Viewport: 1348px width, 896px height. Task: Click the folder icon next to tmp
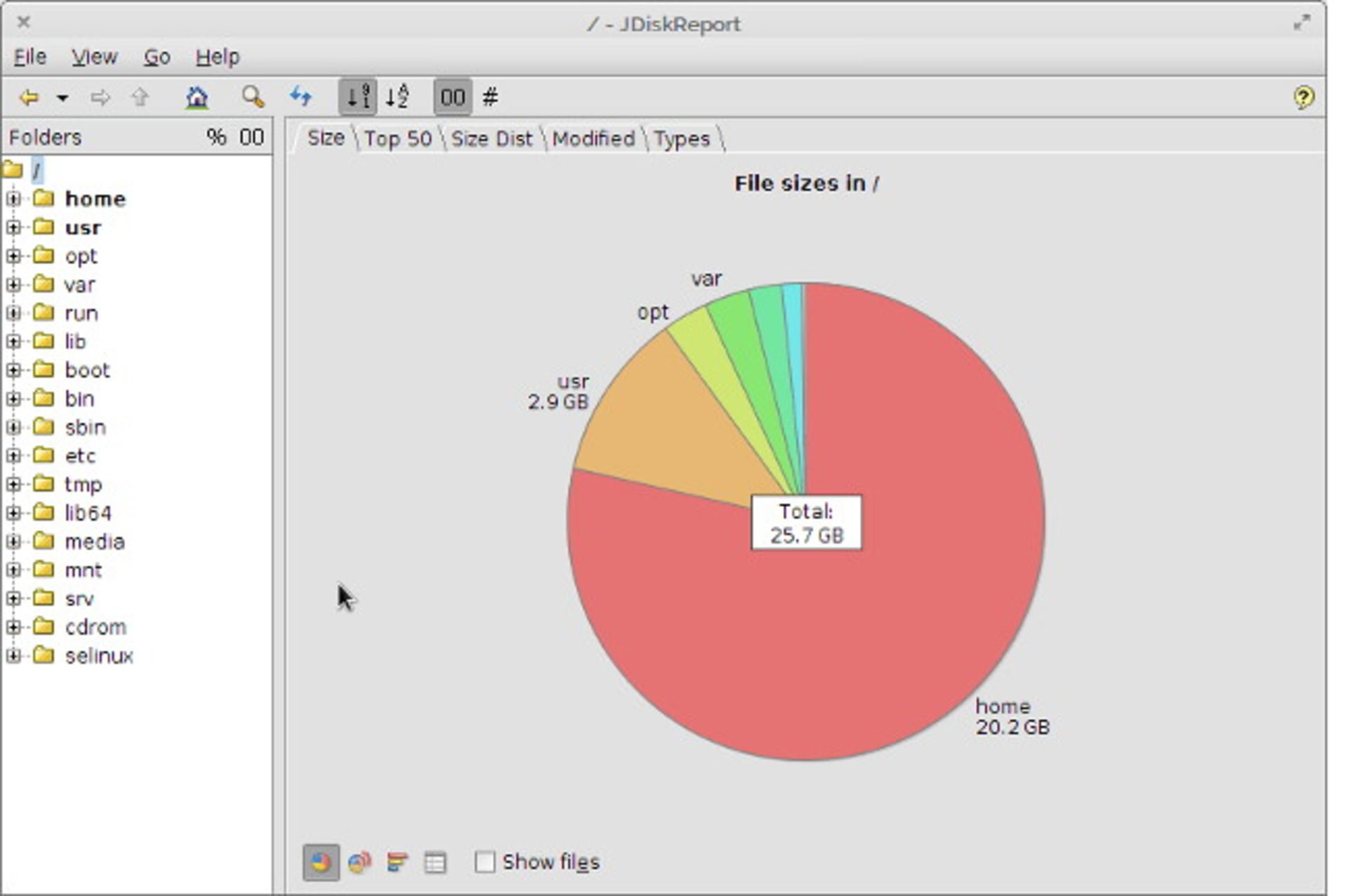44,484
